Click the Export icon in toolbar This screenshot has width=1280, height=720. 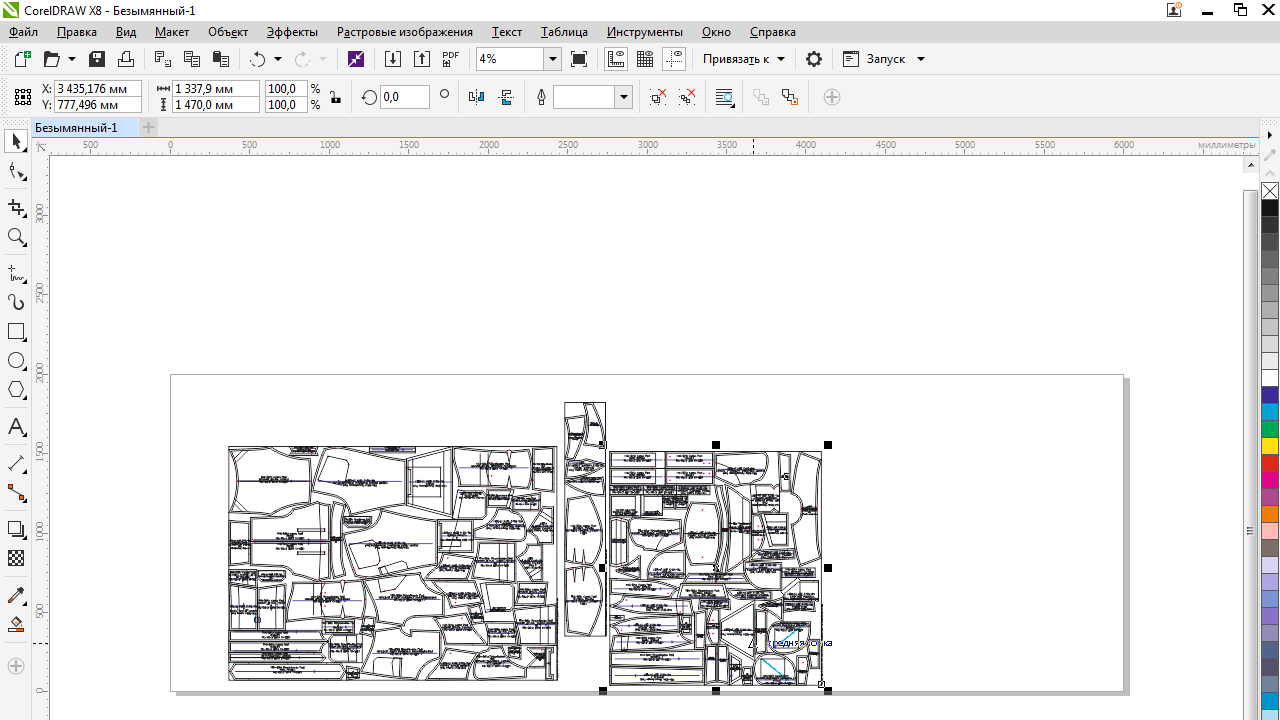point(422,59)
